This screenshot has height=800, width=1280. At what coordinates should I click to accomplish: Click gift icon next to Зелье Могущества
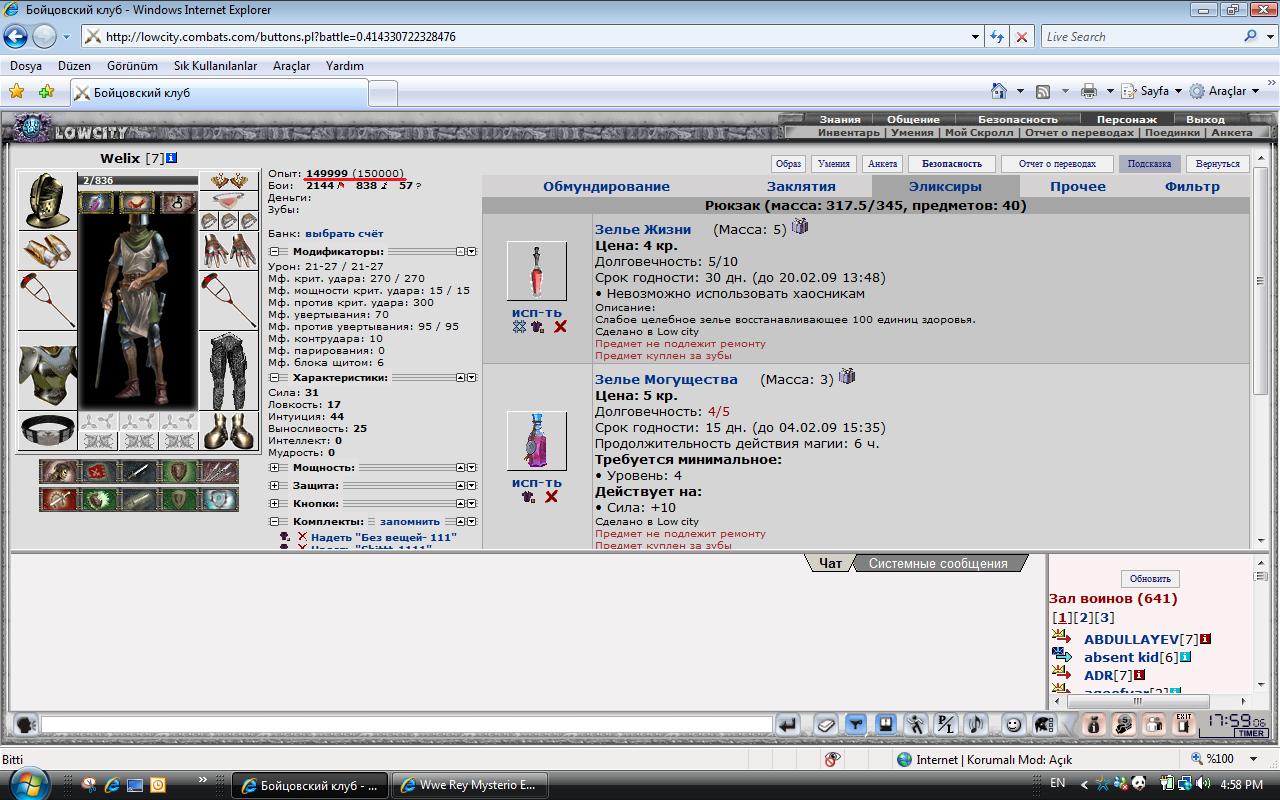(x=847, y=377)
